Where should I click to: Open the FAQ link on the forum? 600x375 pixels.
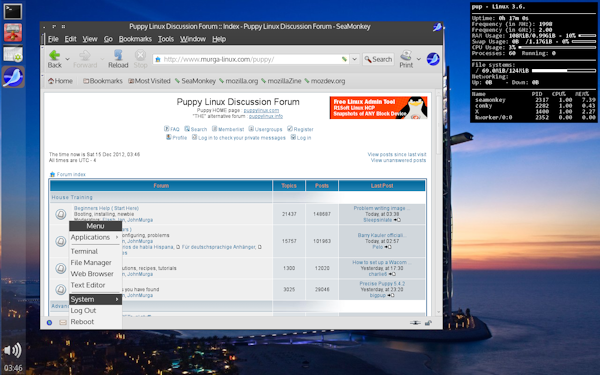(x=172, y=129)
